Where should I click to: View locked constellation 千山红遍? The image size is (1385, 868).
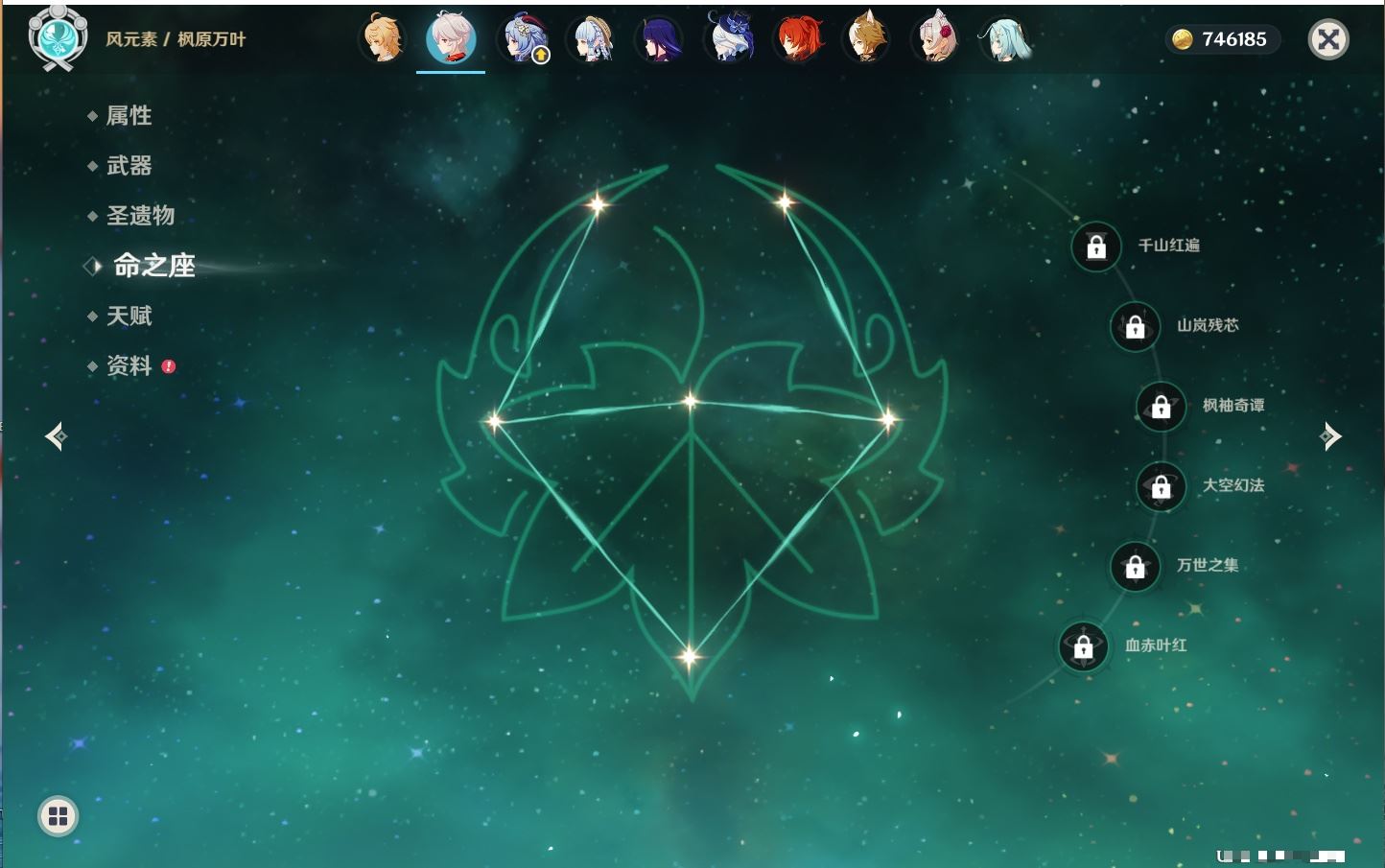1096,246
